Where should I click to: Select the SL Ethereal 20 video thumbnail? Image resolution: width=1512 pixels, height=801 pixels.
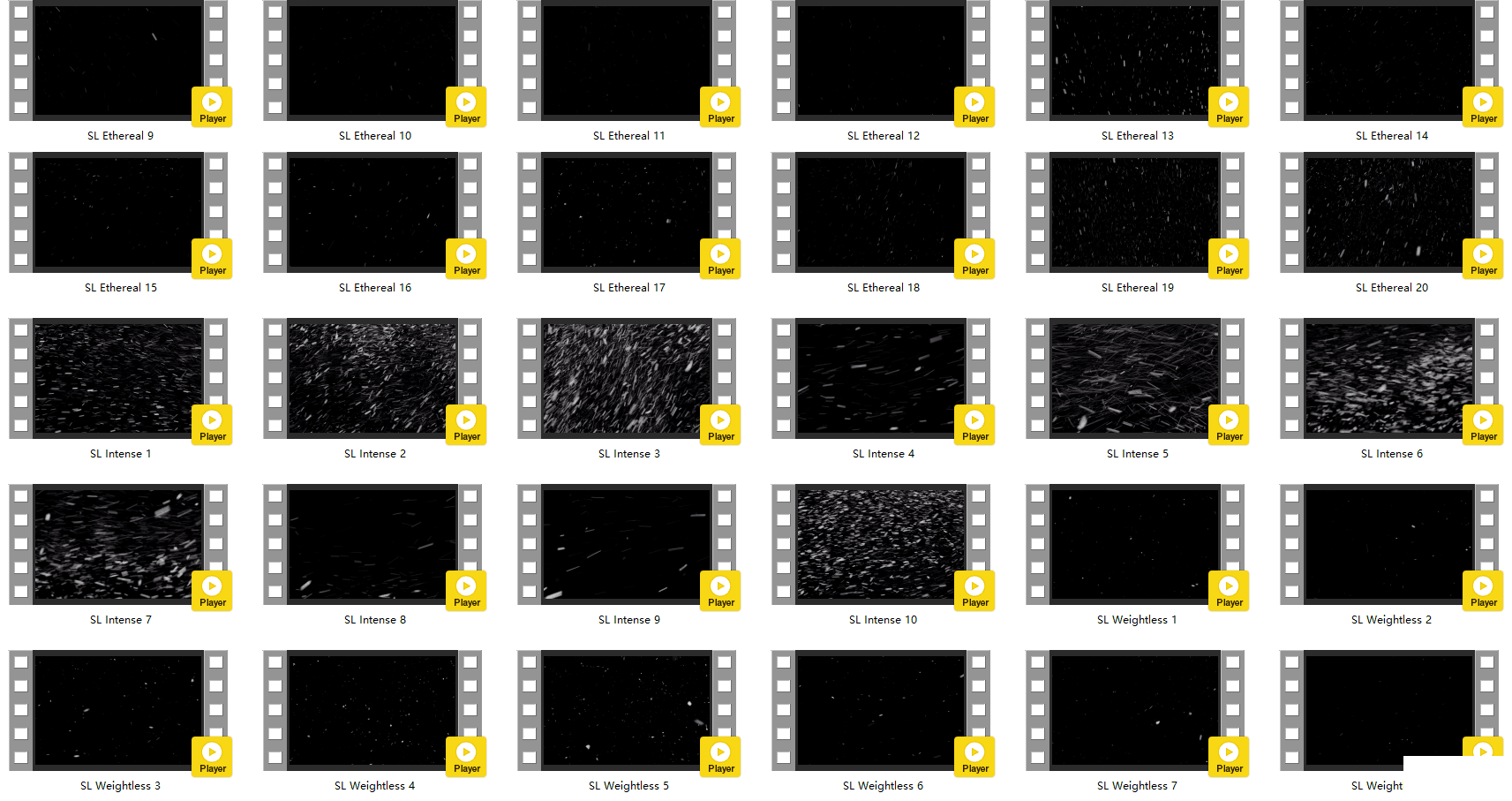pyautogui.click(x=1388, y=212)
